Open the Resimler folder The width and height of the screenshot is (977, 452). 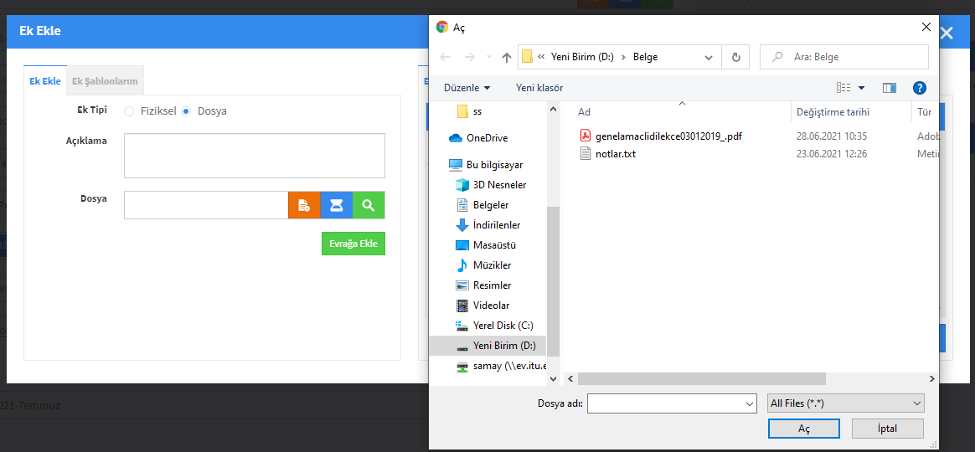[x=484, y=285]
